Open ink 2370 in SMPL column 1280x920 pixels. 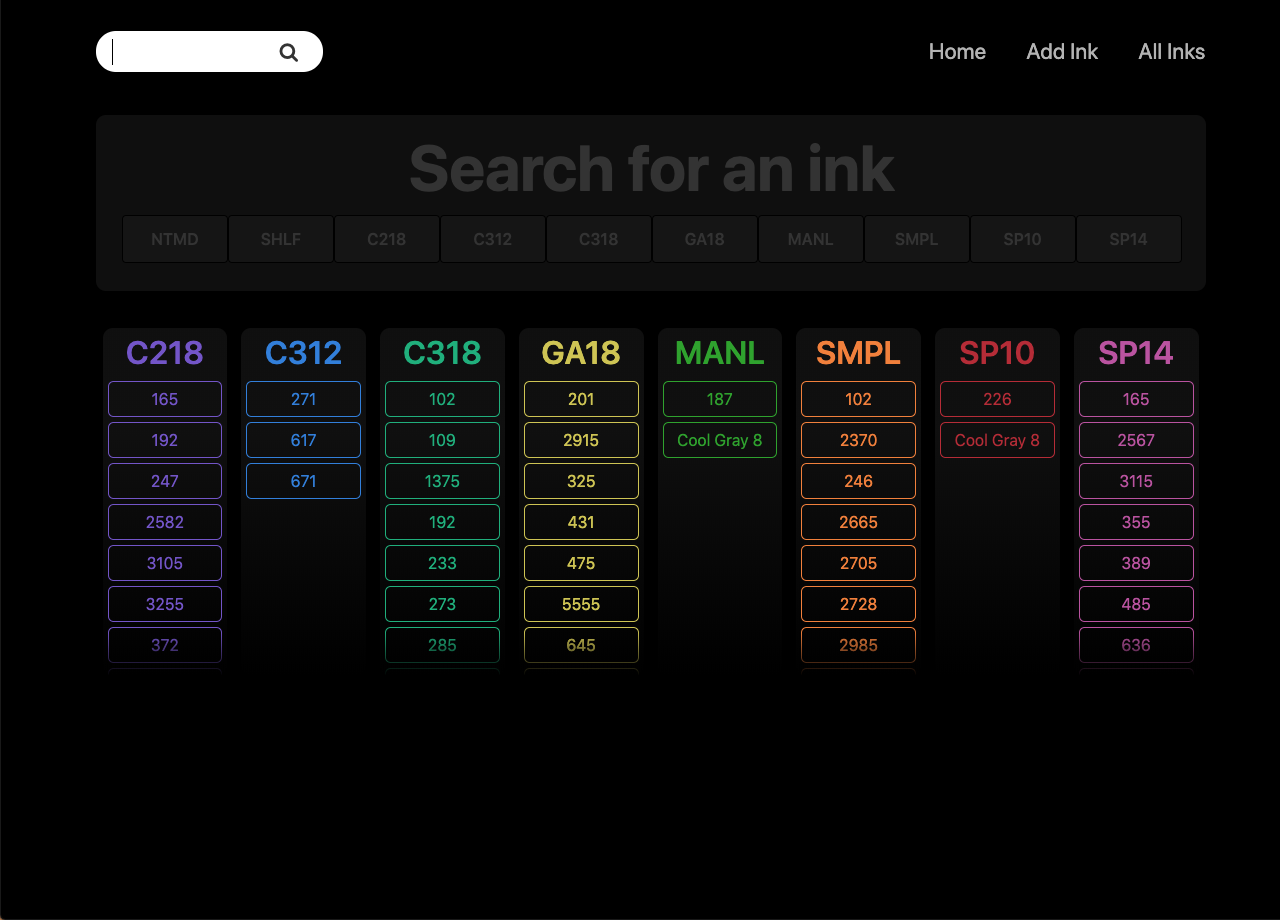click(858, 440)
